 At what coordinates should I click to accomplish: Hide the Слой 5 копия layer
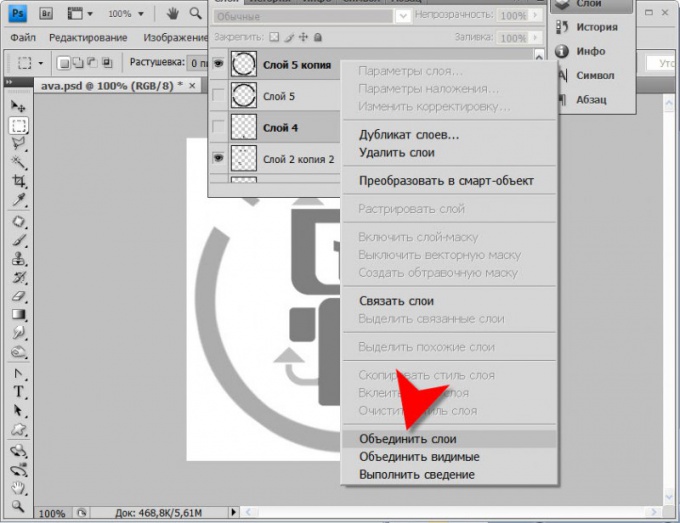[218, 64]
